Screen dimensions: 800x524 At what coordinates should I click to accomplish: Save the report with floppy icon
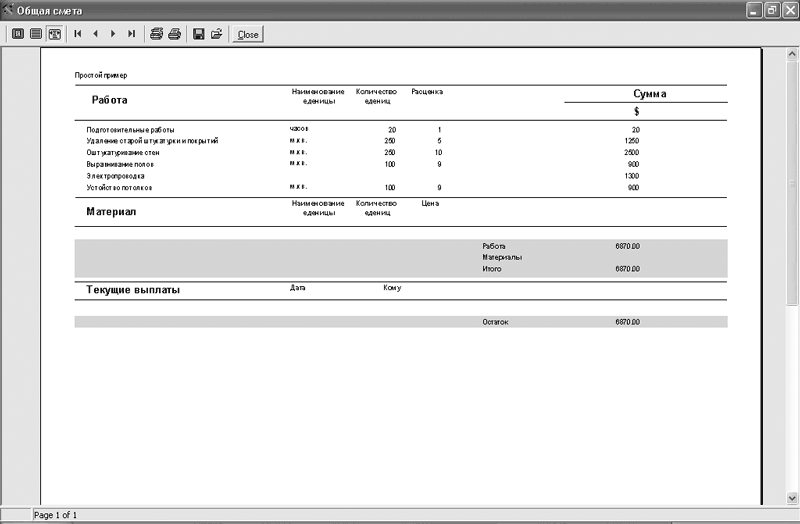199,34
